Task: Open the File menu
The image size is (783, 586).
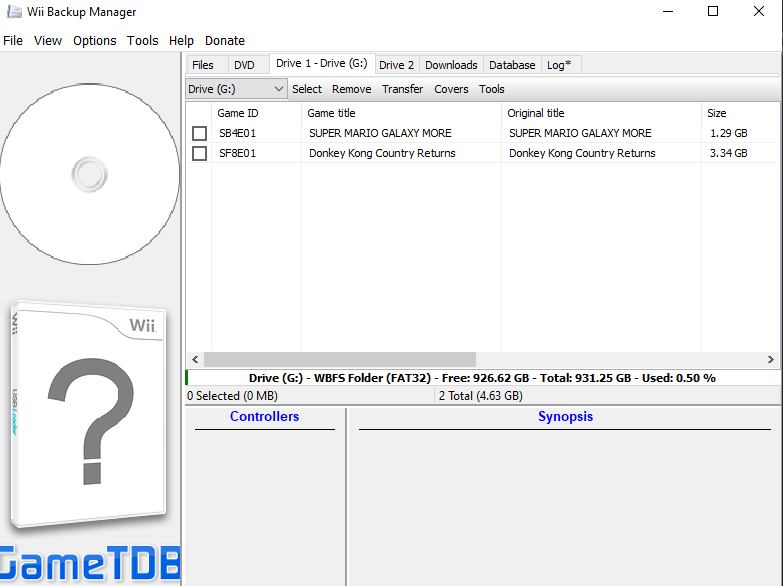Action: [12, 40]
